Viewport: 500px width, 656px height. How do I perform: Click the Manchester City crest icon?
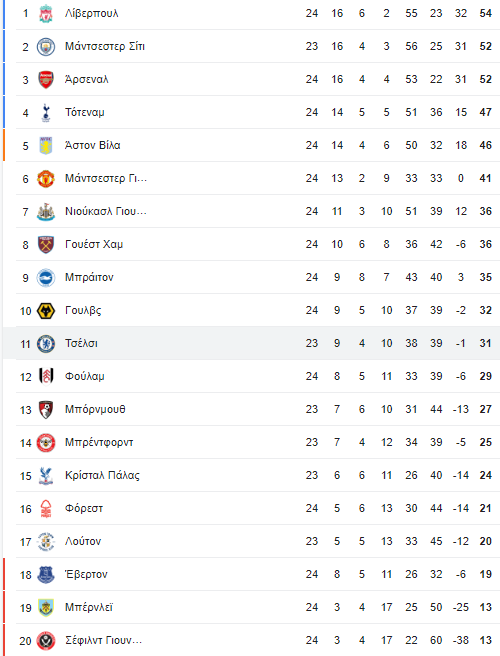click(x=46, y=46)
